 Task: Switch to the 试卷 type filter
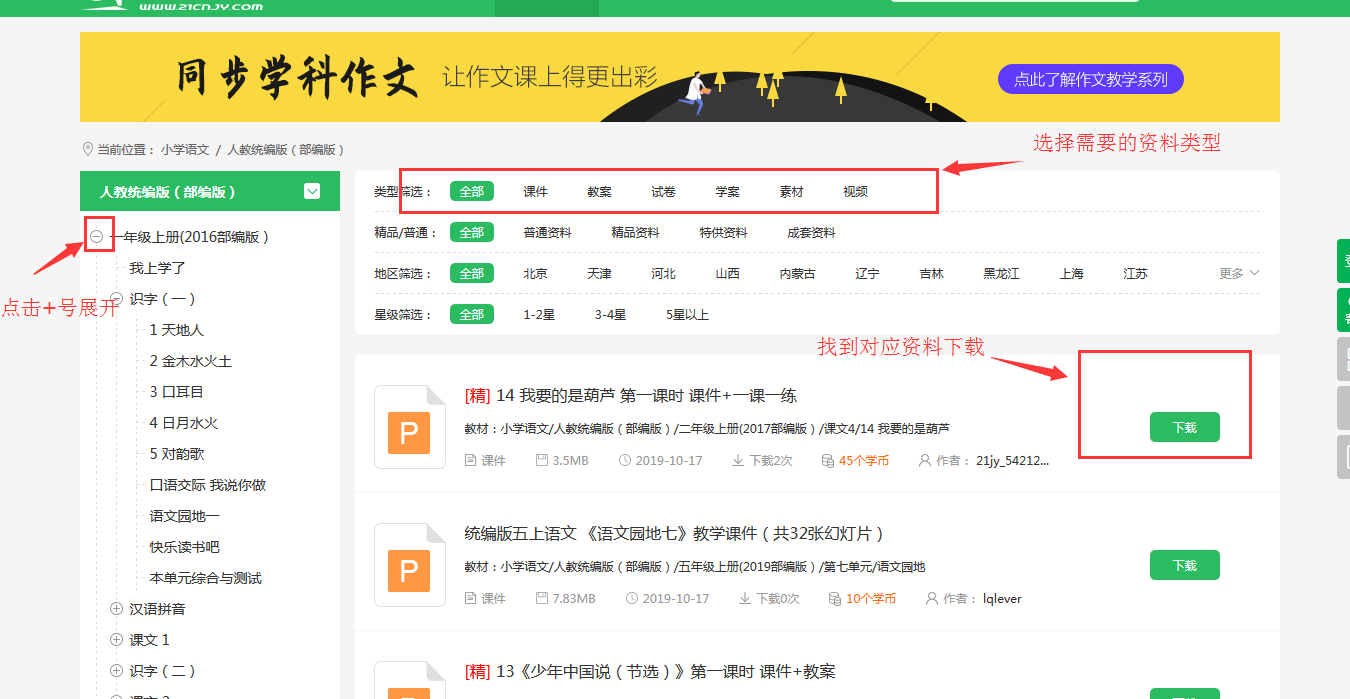(663, 191)
